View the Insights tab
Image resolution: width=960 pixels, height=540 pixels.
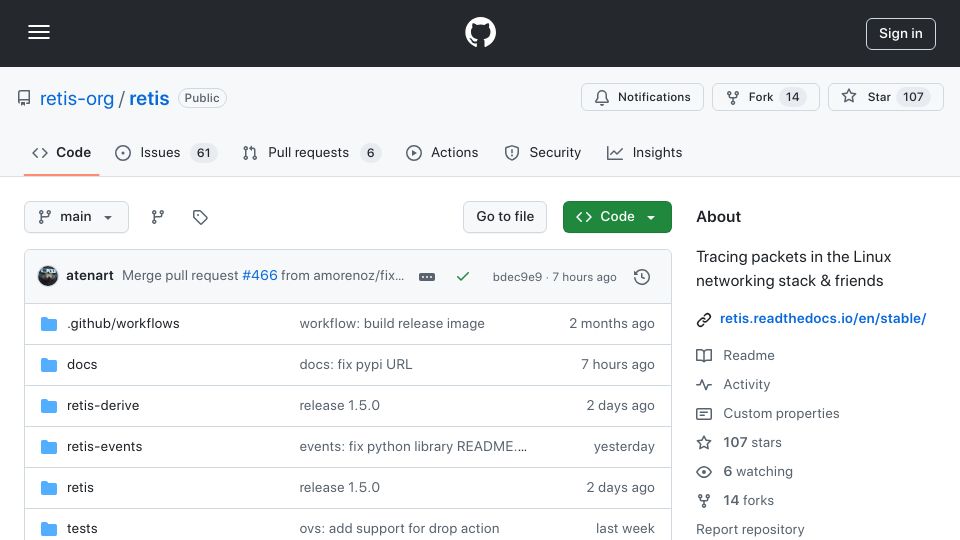click(644, 152)
